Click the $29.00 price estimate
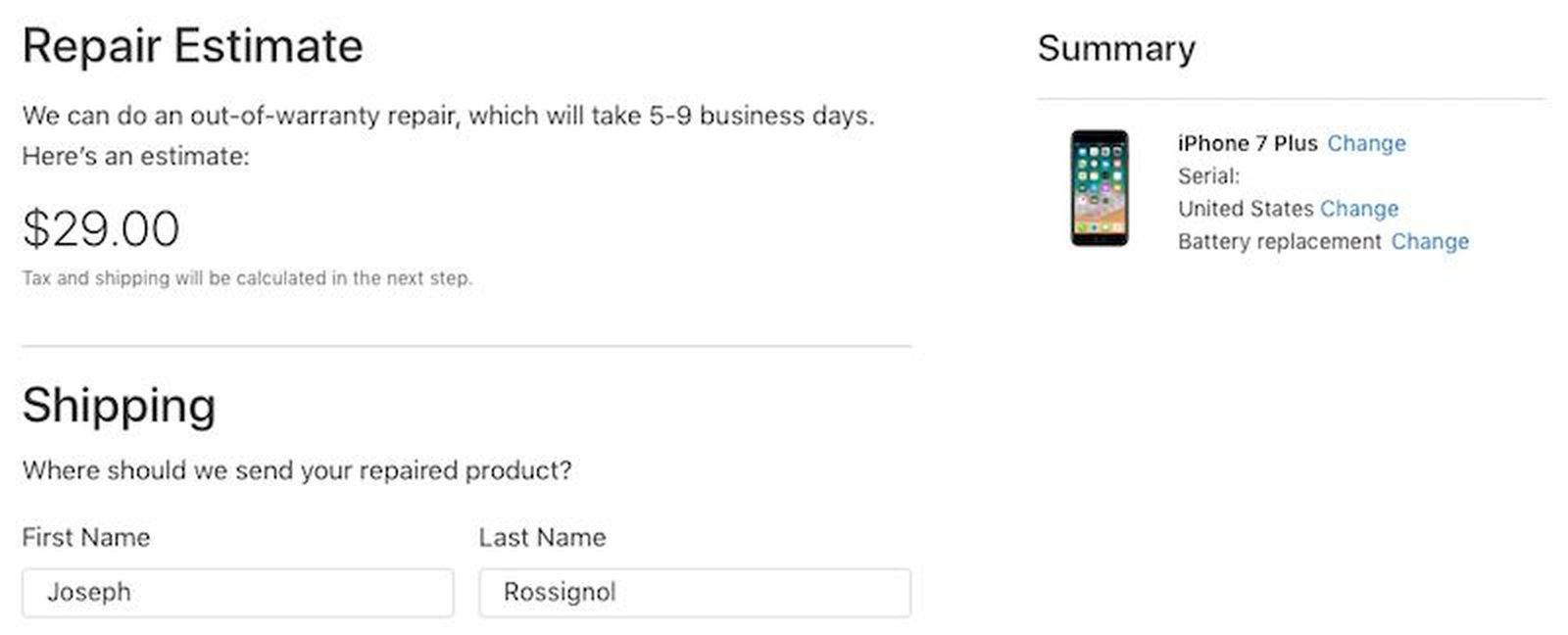This screenshot has height=635, width=1568. (x=101, y=228)
